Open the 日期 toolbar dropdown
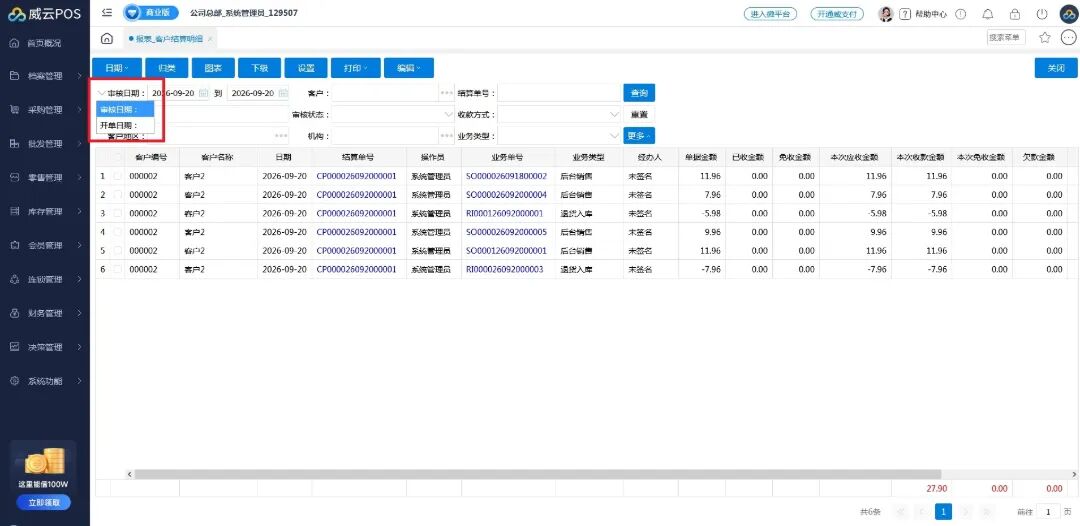This screenshot has width=1080, height=526. 117,68
